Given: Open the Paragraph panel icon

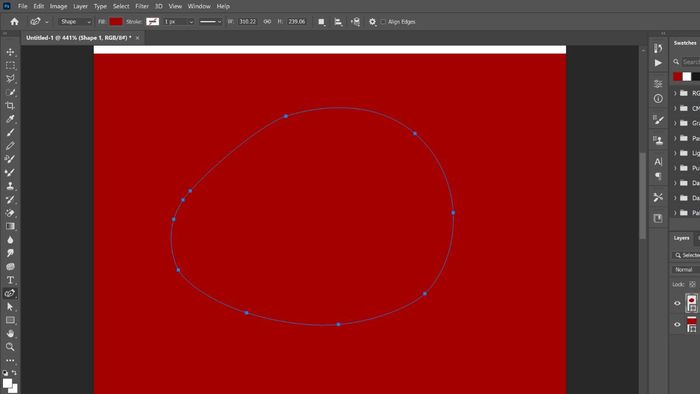Looking at the screenshot, I should [x=658, y=176].
